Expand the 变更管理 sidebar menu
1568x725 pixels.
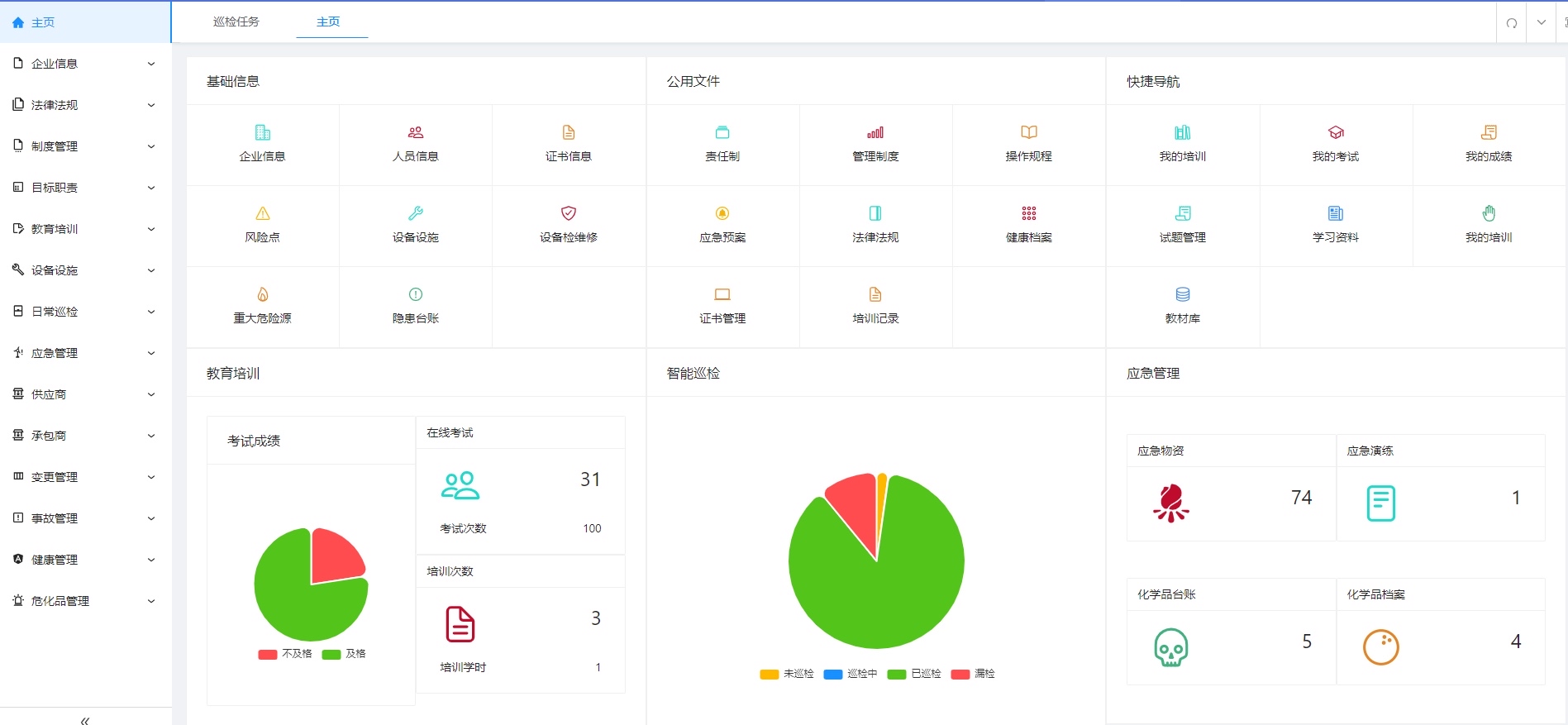(x=86, y=477)
